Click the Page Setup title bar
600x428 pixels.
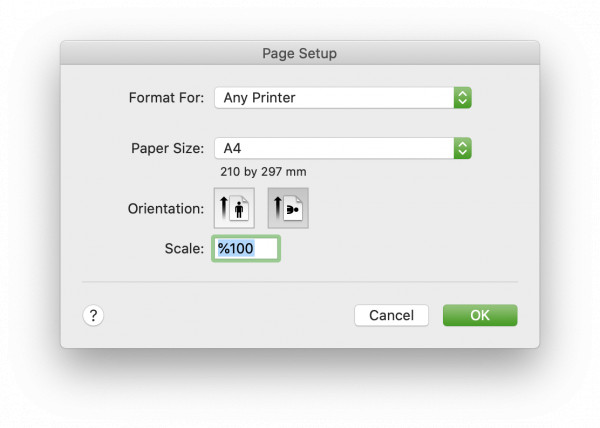pos(300,53)
